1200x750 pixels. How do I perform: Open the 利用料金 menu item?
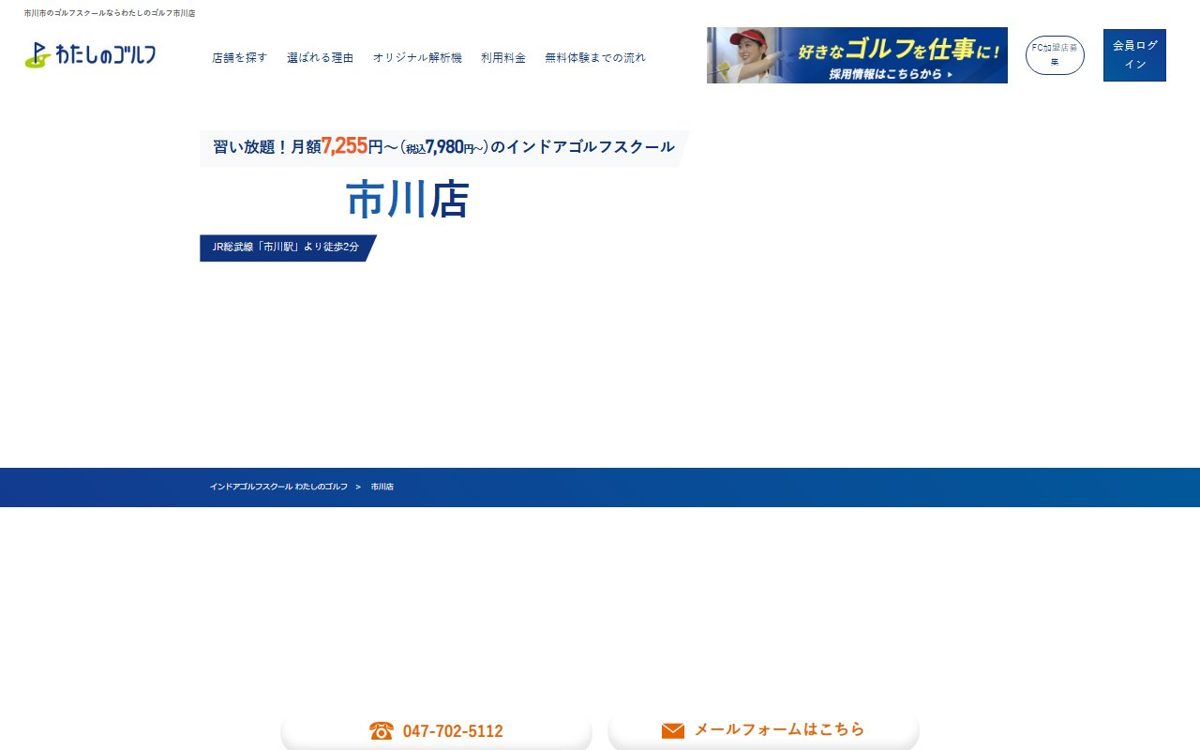click(503, 58)
